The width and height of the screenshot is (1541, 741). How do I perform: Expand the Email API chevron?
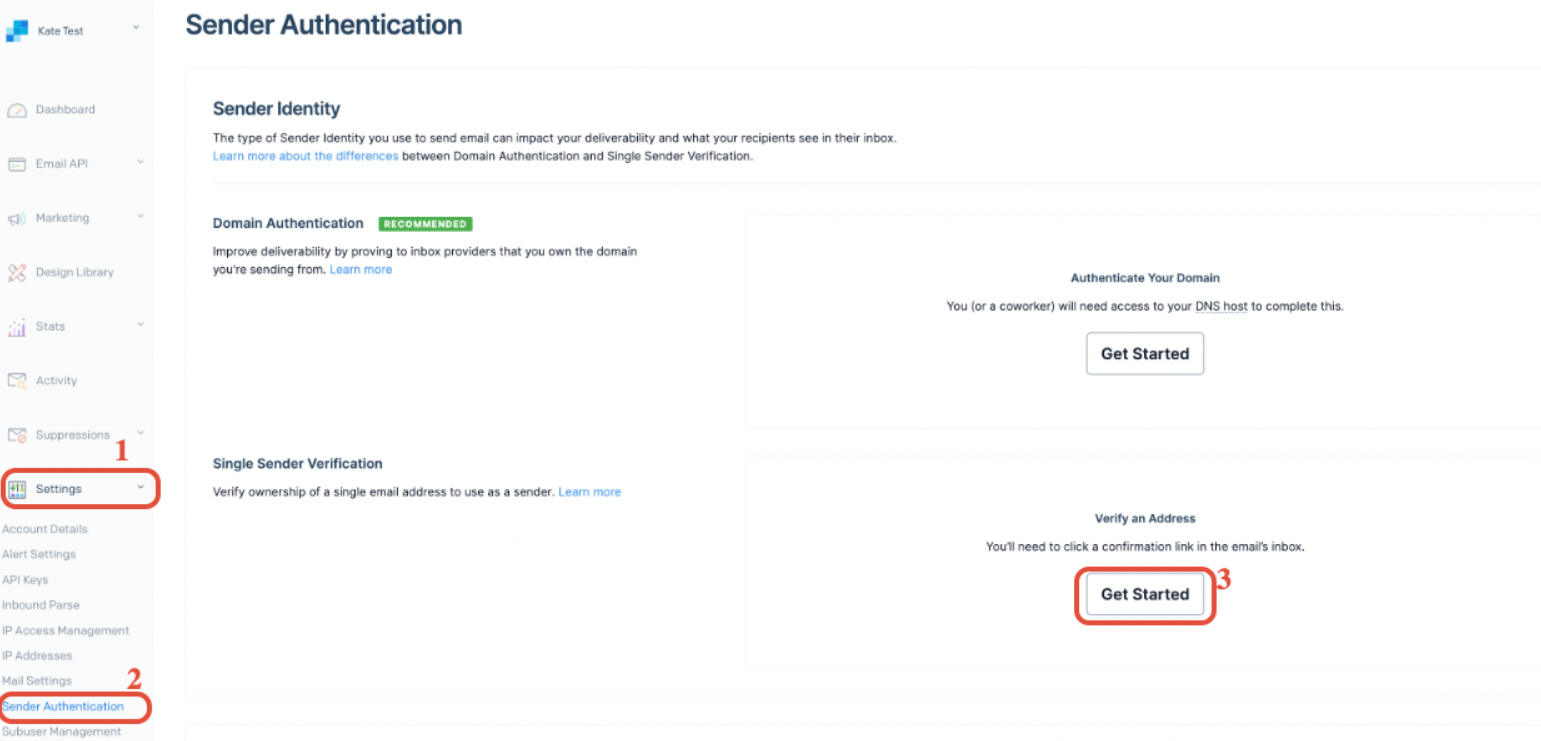140,161
